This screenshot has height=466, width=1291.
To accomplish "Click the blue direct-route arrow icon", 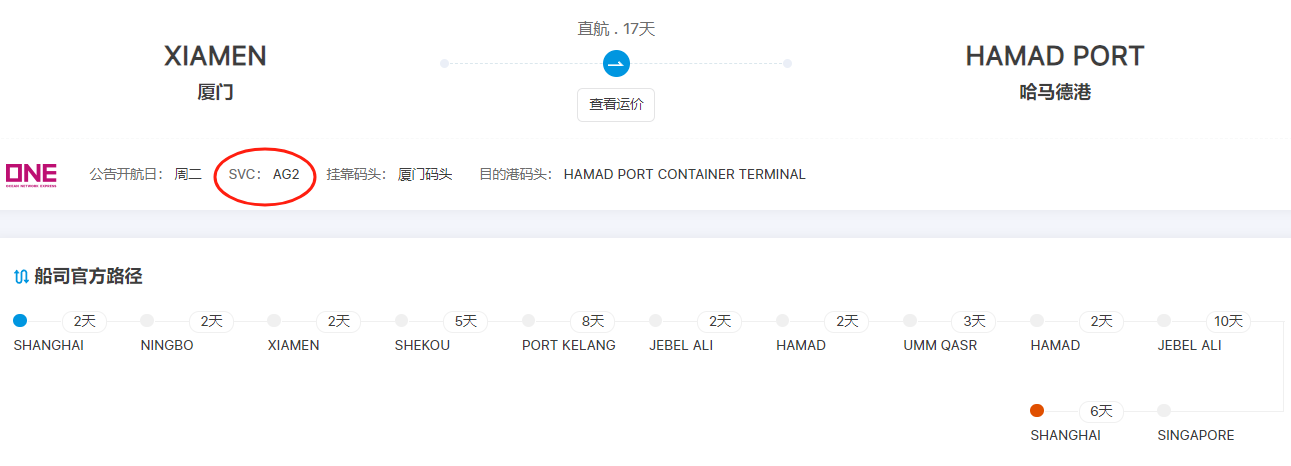I will coord(616,63).
